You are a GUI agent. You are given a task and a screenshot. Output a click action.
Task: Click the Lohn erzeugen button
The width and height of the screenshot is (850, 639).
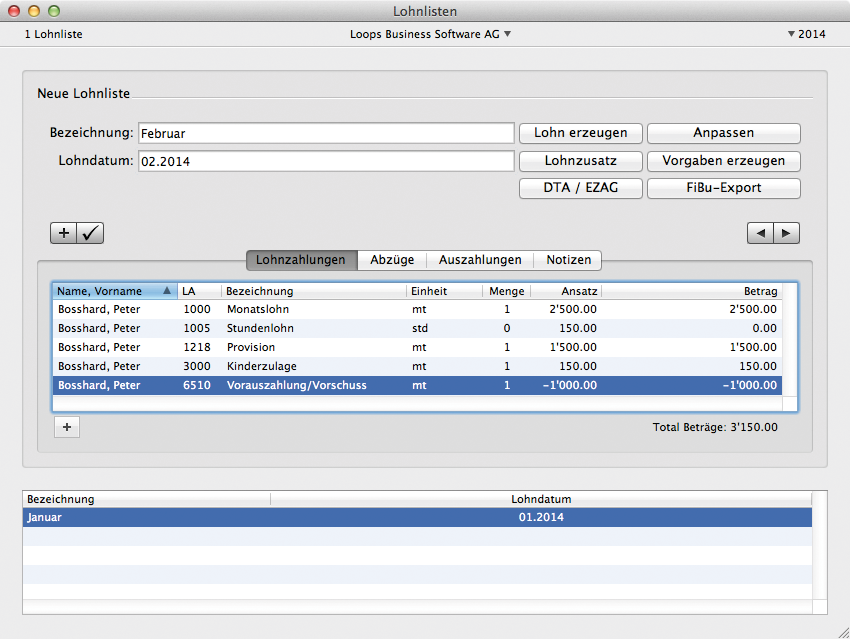580,133
